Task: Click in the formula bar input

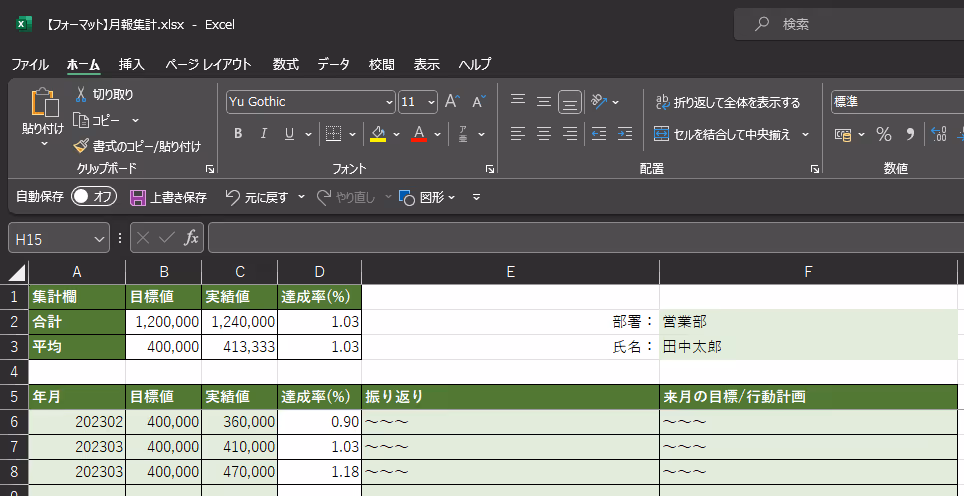Action: [586, 238]
